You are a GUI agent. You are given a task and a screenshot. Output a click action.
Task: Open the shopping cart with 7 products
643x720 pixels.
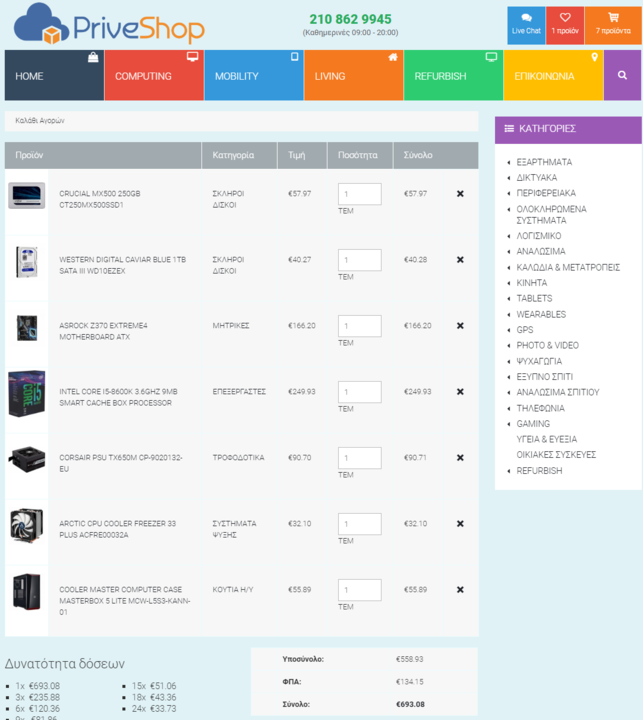pyautogui.click(x=613, y=25)
